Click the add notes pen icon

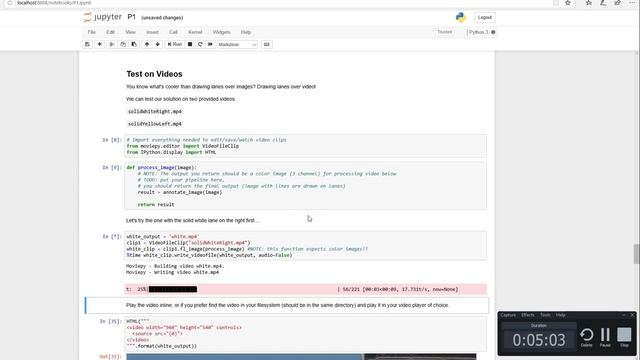(603, 3)
